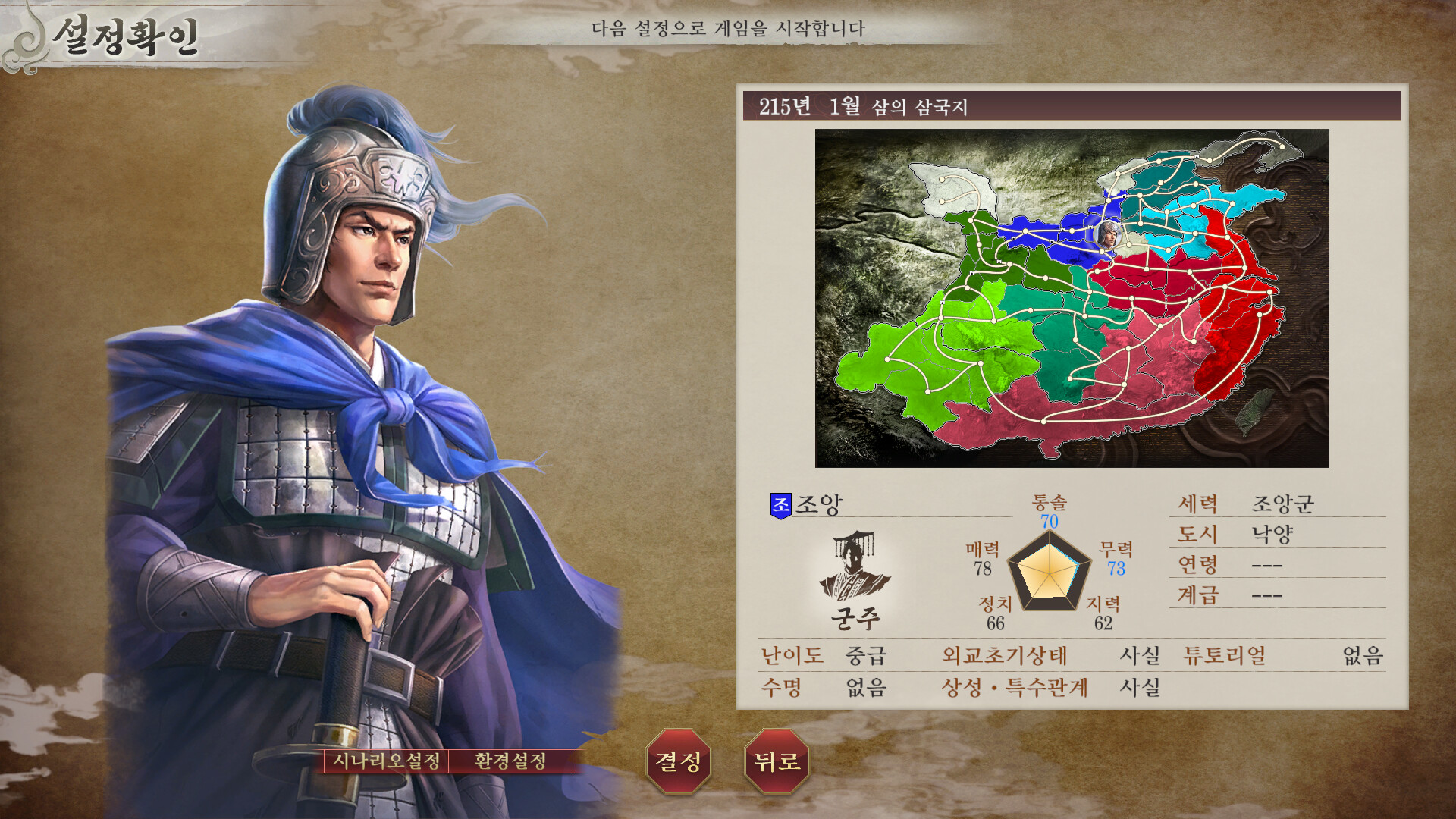
Task: Click the blue 조 faction emblem
Action: 780,505
